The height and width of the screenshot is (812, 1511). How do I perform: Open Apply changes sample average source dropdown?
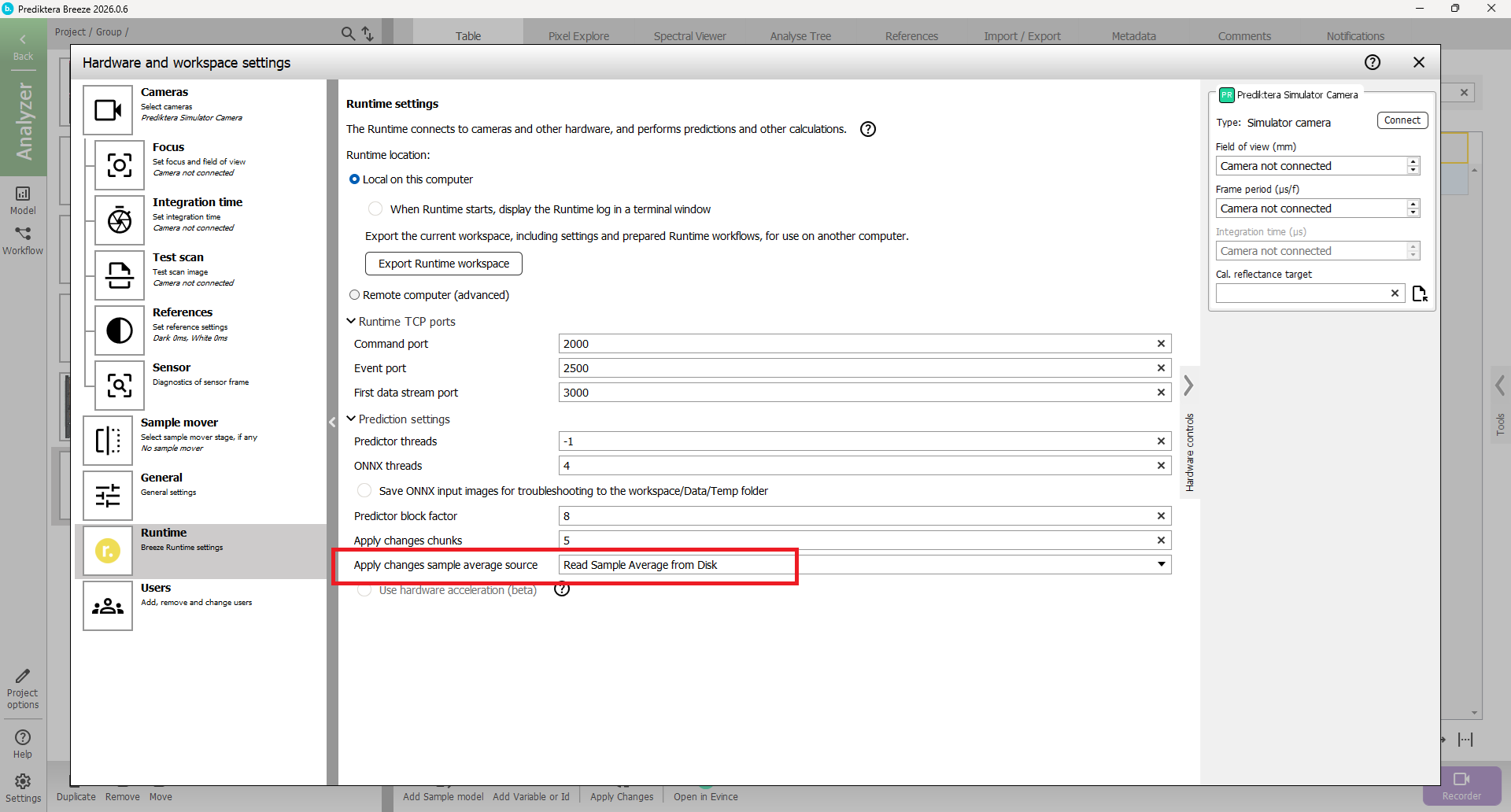865,565
